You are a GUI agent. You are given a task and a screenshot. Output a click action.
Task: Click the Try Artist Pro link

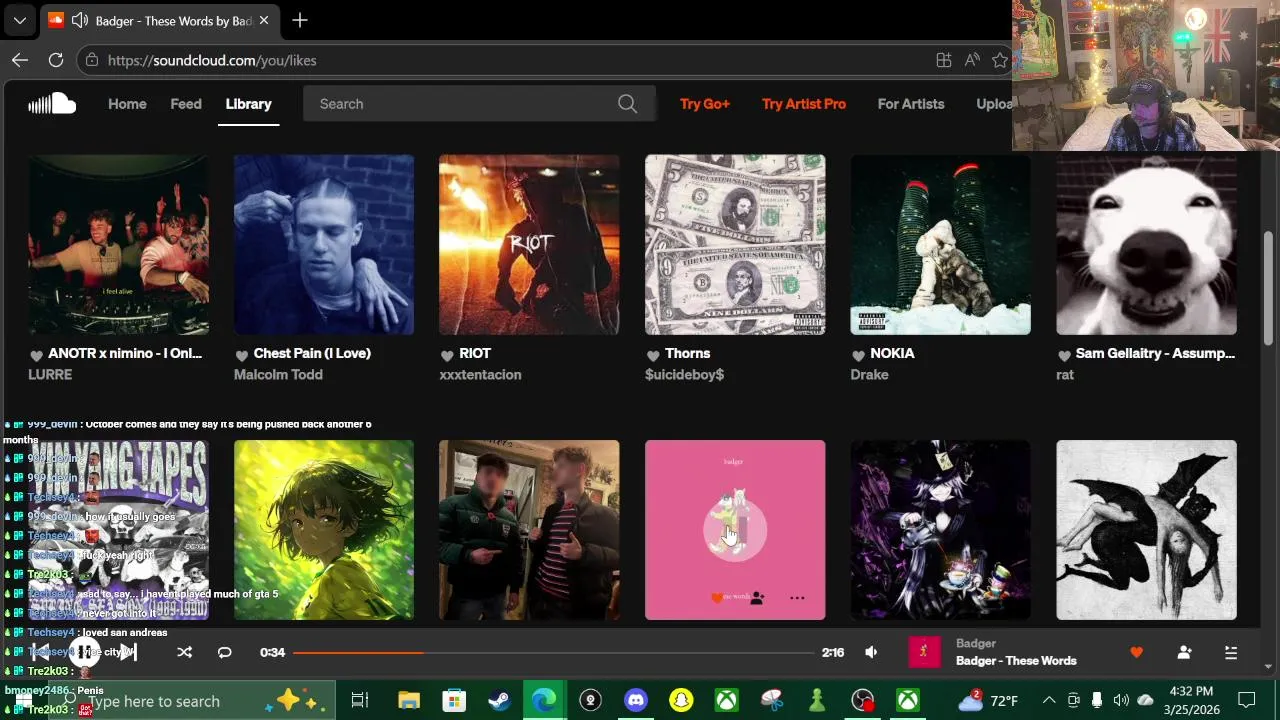[804, 104]
